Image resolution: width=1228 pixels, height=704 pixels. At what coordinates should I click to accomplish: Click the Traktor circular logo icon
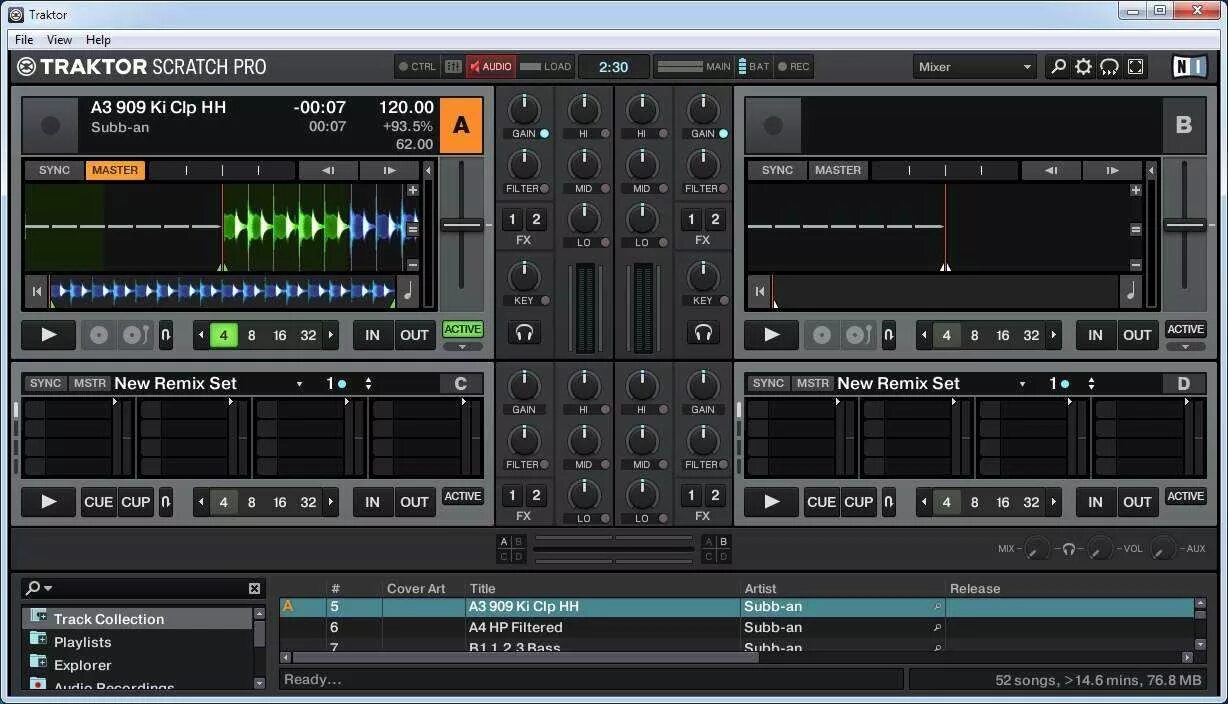(x=27, y=67)
